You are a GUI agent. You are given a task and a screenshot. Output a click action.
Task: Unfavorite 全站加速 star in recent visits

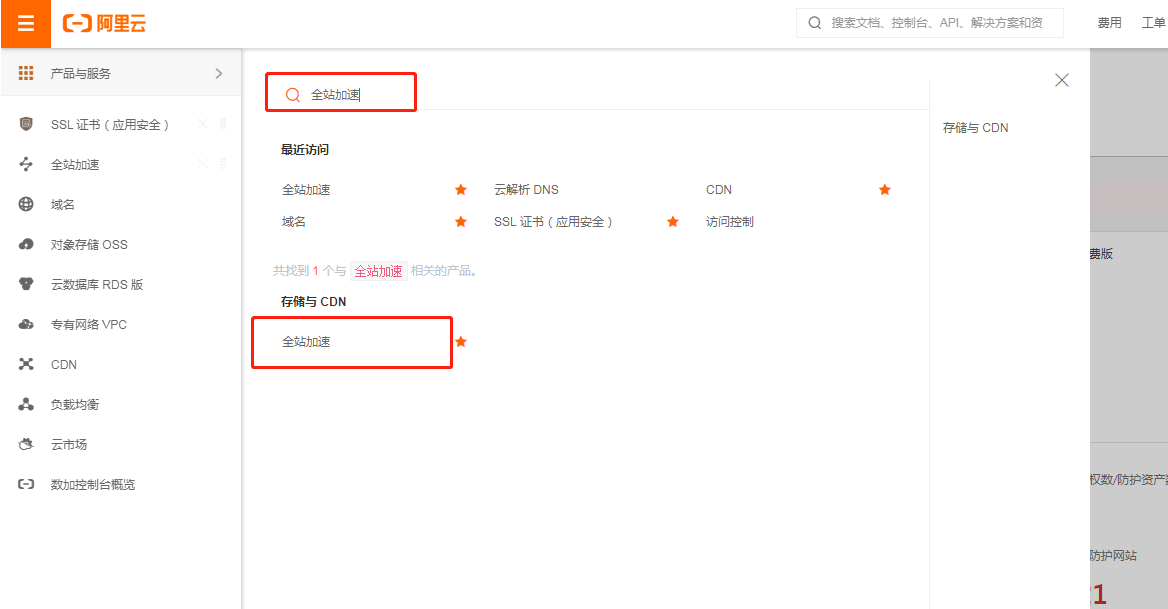[x=461, y=190]
